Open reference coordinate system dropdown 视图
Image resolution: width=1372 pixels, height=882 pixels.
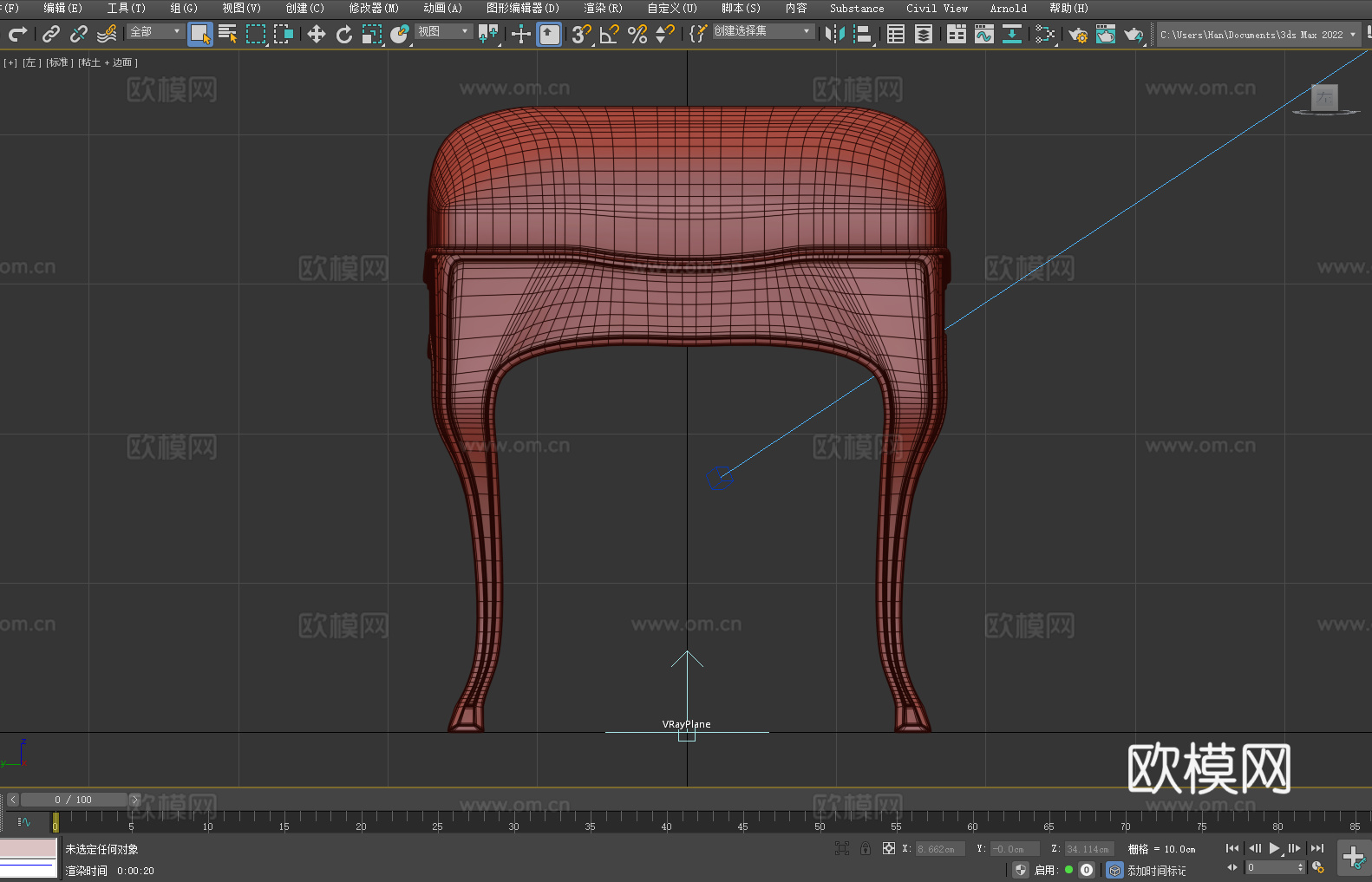(x=443, y=31)
